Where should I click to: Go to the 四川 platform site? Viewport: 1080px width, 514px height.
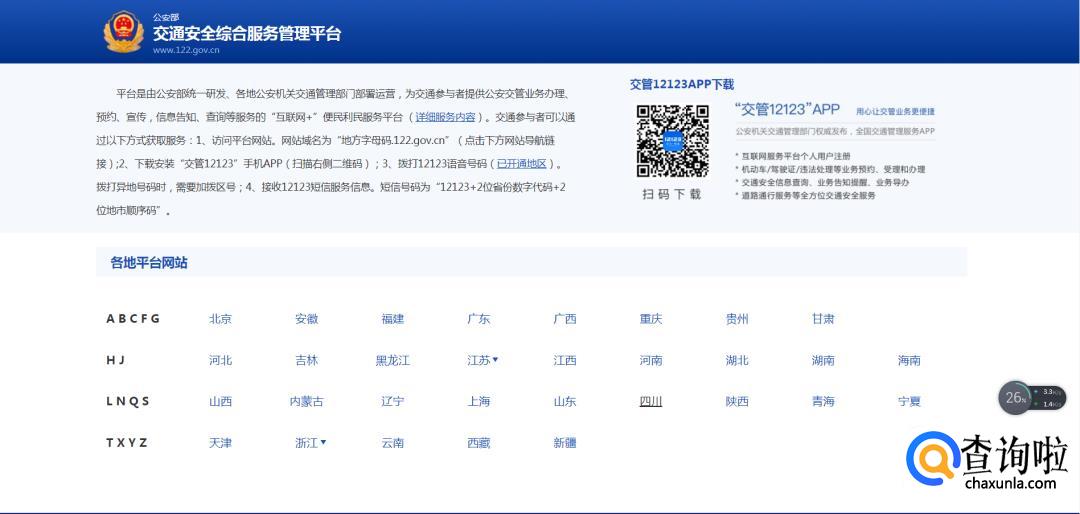651,401
